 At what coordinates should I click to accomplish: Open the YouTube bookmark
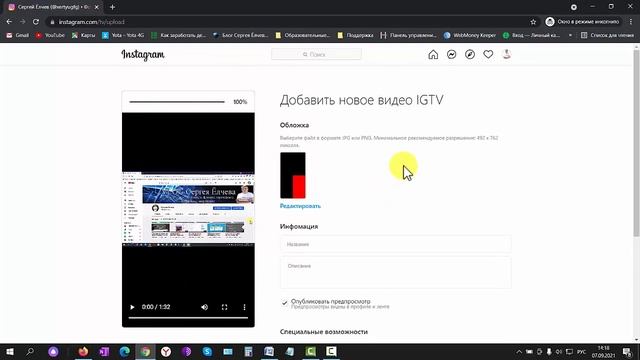(x=50, y=35)
